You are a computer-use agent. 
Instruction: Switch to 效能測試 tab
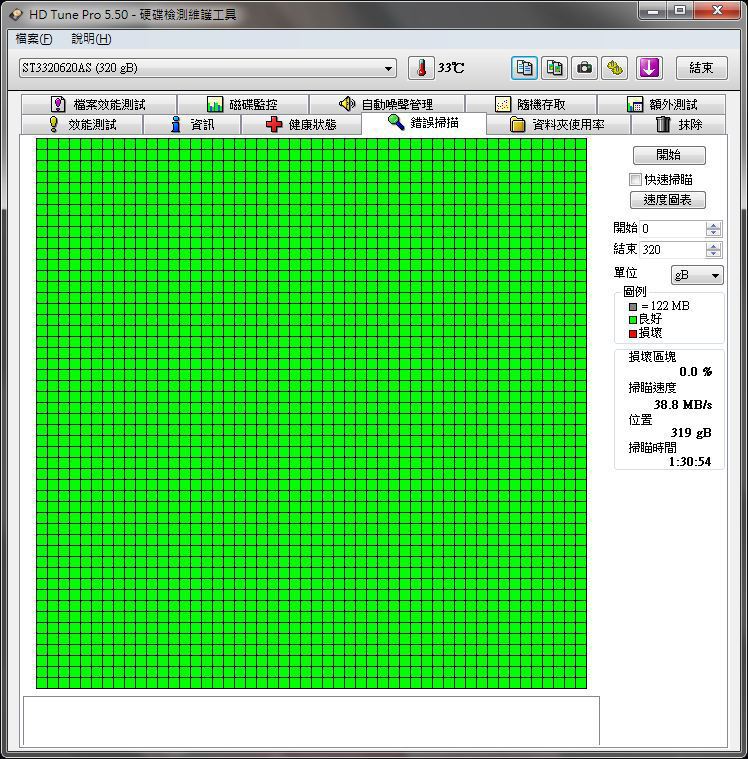click(82, 124)
